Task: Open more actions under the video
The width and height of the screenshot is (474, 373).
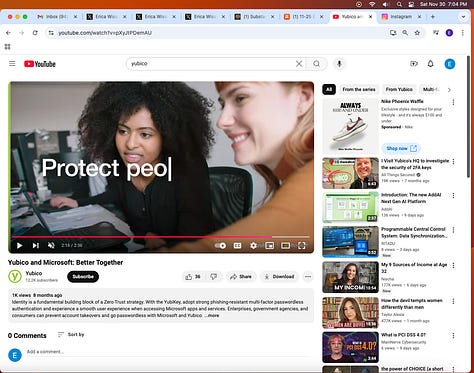Action: tap(308, 277)
